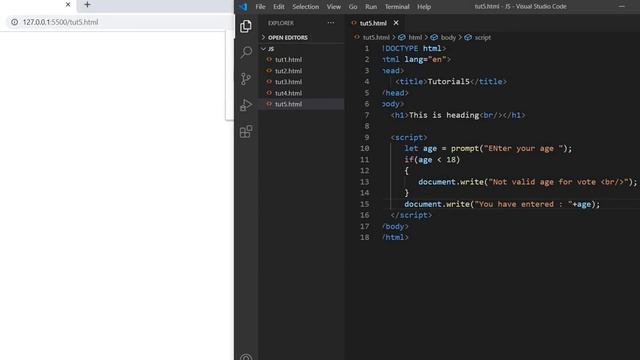Open the View menu
This screenshot has height=360, width=640.
[333, 7]
